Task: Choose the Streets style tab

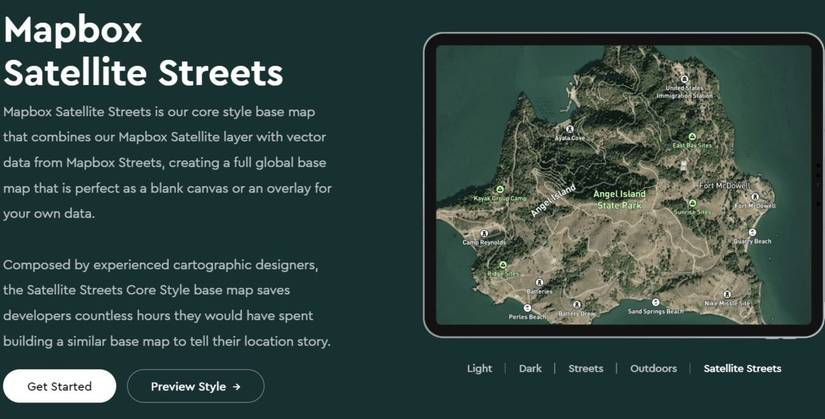Action: click(586, 368)
